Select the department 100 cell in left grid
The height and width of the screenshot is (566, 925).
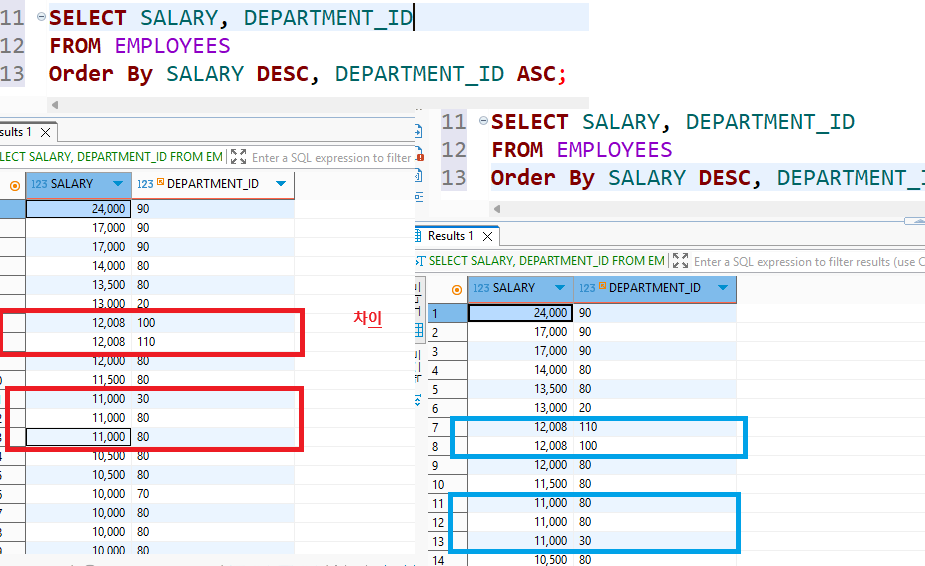213,323
